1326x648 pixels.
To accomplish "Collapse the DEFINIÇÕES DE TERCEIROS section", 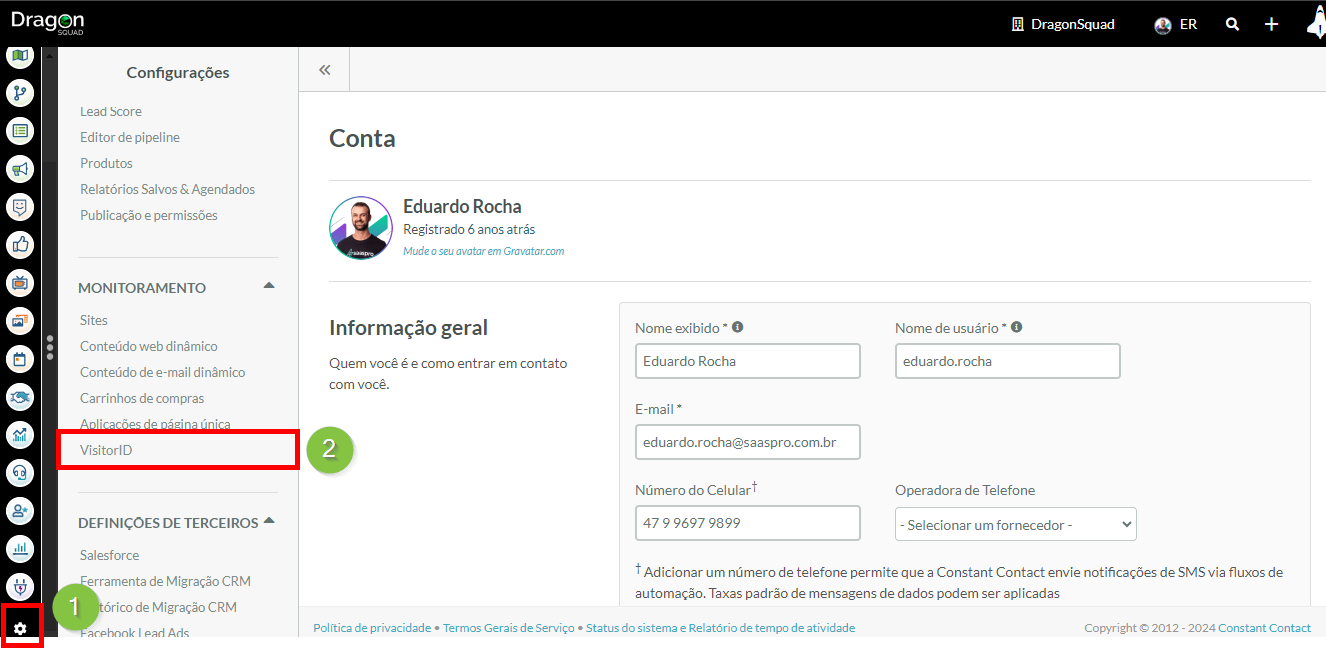I will (x=268, y=521).
